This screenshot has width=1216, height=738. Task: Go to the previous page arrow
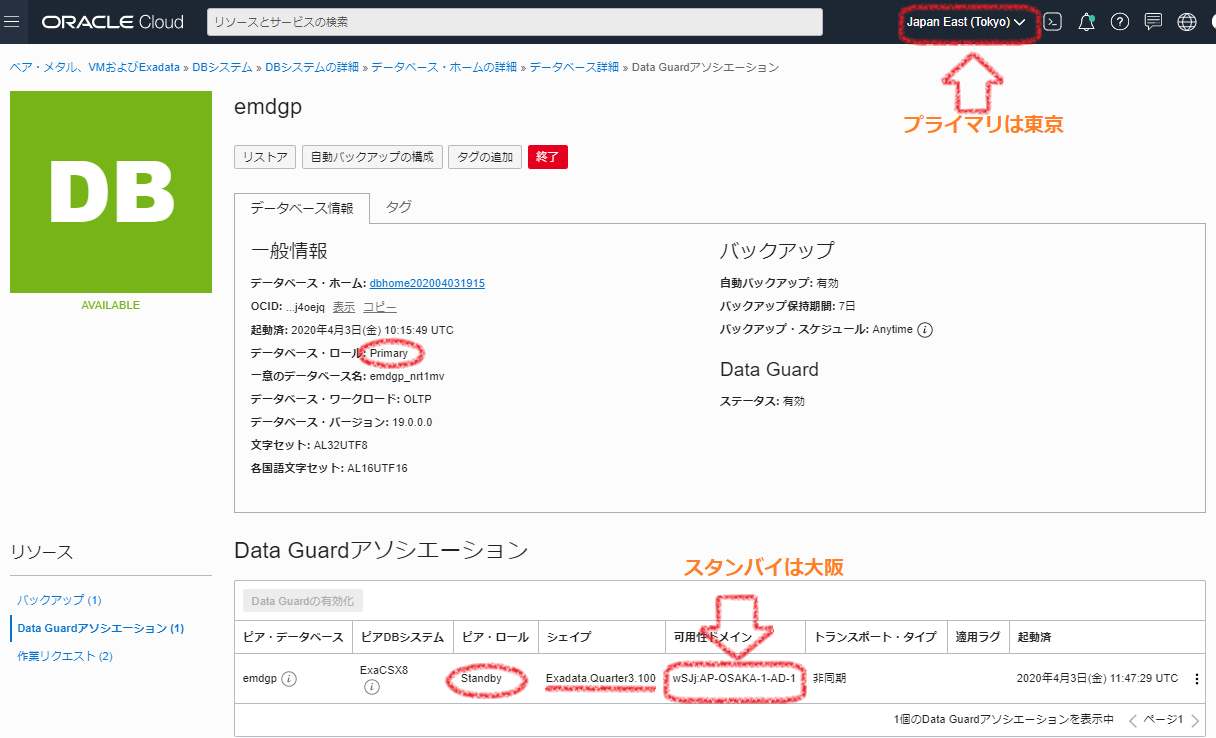(x=1133, y=720)
